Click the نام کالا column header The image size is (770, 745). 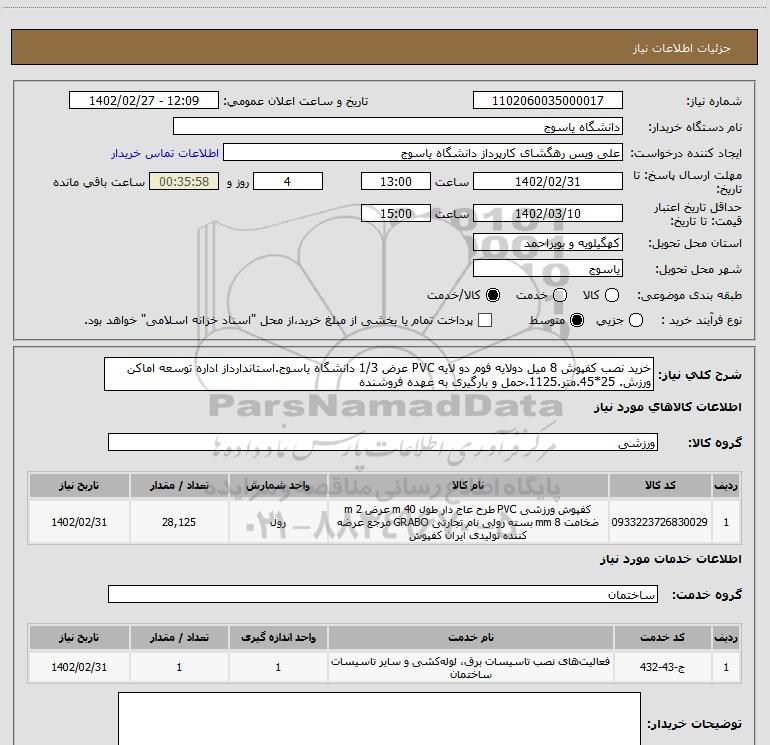click(x=468, y=485)
